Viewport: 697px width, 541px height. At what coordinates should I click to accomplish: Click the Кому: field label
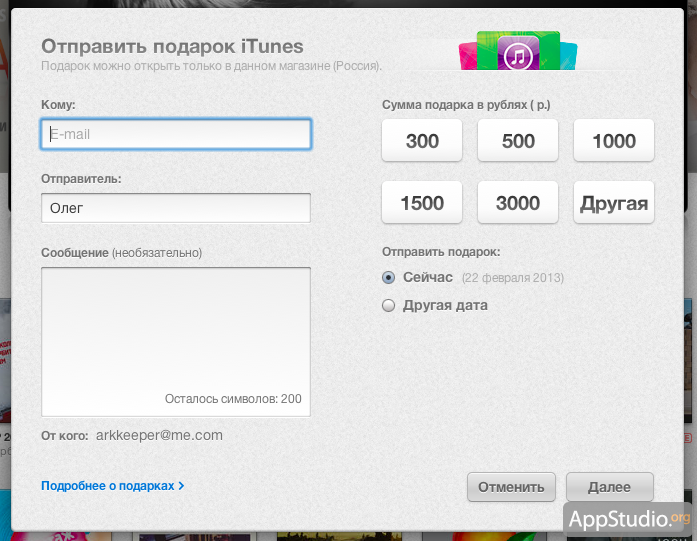(59, 105)
